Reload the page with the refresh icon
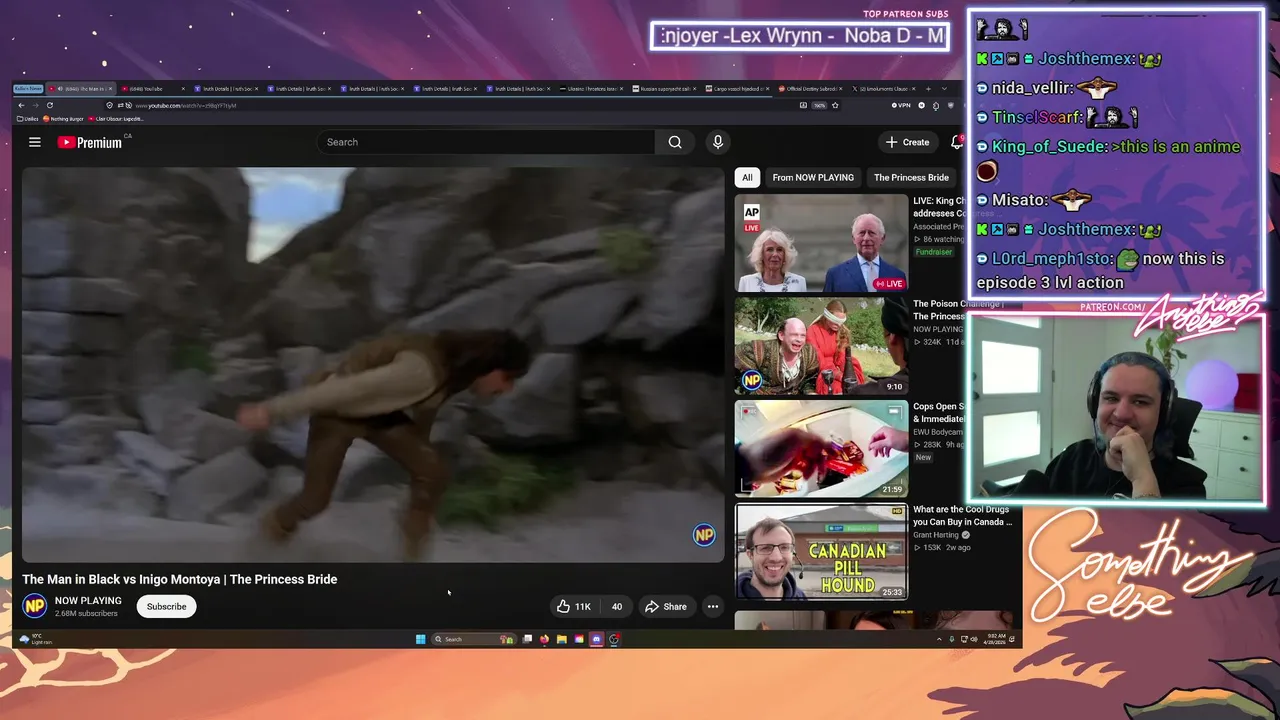 pos(49,105)
